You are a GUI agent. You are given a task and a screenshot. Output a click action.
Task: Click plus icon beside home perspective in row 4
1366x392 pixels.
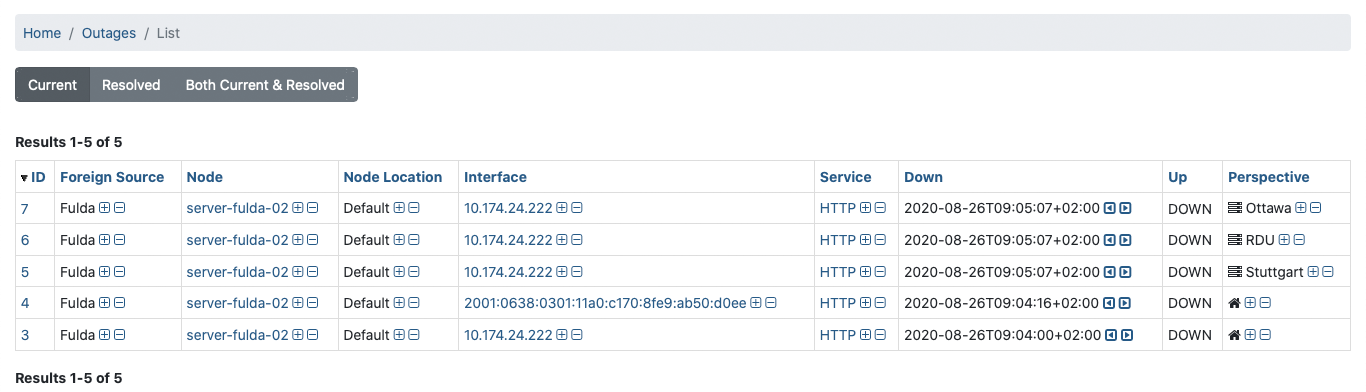[1251, 303]
